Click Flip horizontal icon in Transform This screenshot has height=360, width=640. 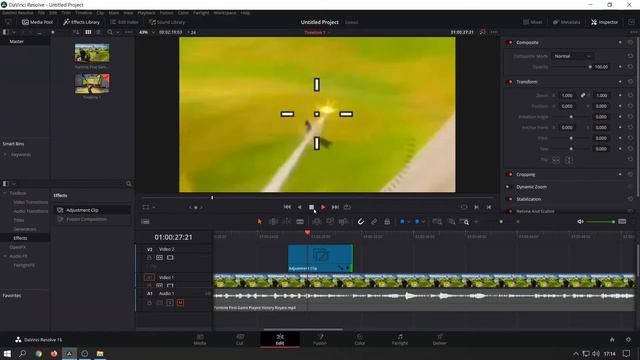556,160
